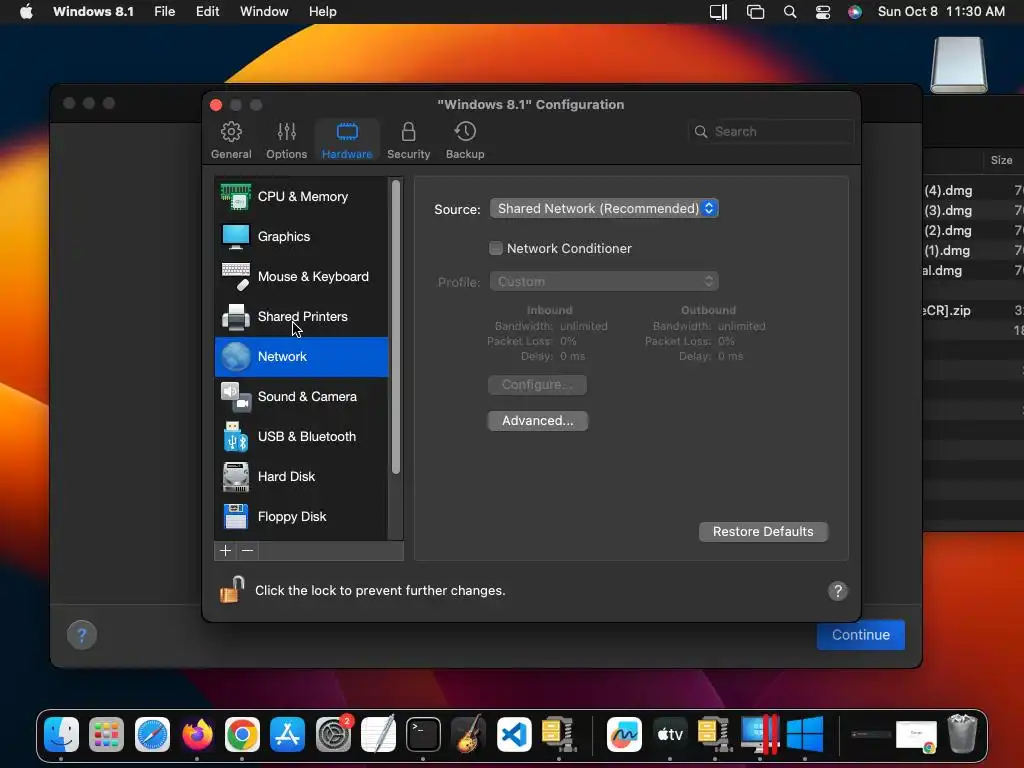This screenshot has height=768, width=1024.
Task: Click Continue in the background window
Action: (x=861, y=635)
